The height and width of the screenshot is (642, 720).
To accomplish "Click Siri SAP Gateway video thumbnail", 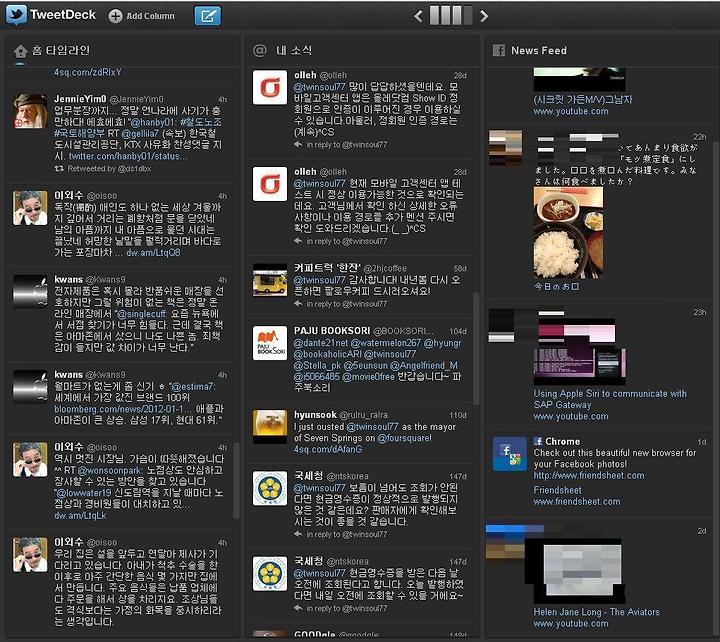I will click(580, 353).
